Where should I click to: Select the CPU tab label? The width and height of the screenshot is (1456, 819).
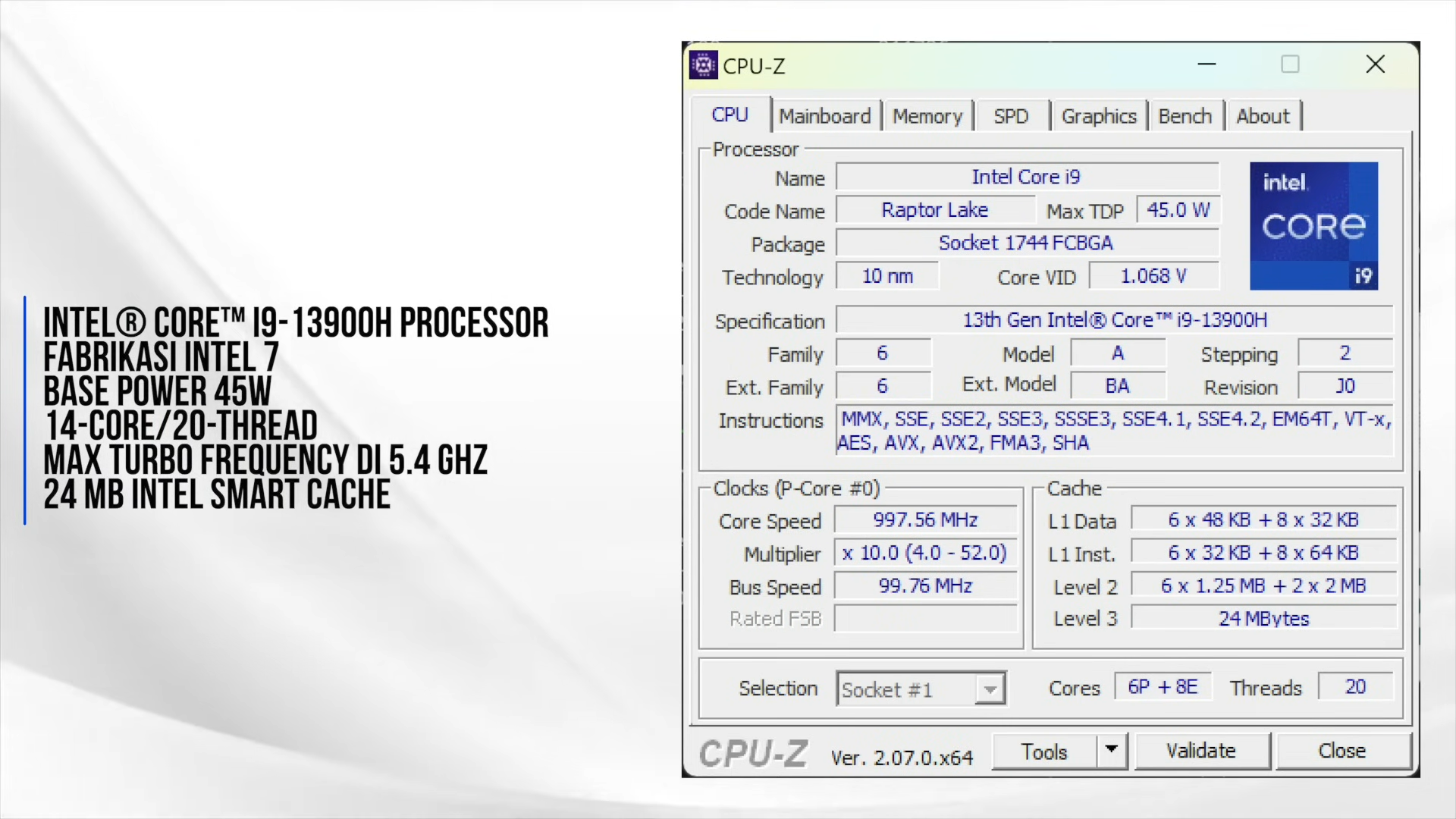730,116
